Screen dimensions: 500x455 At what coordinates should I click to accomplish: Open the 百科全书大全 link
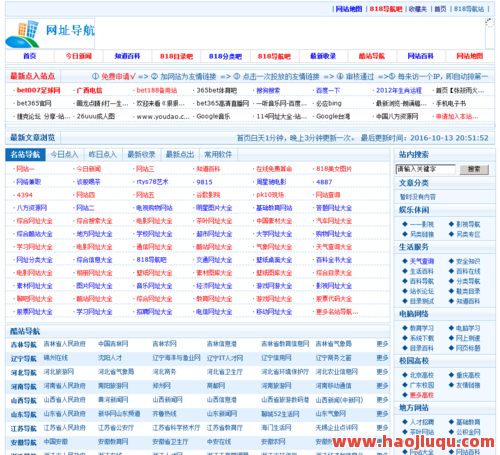(x=334, y=260)
